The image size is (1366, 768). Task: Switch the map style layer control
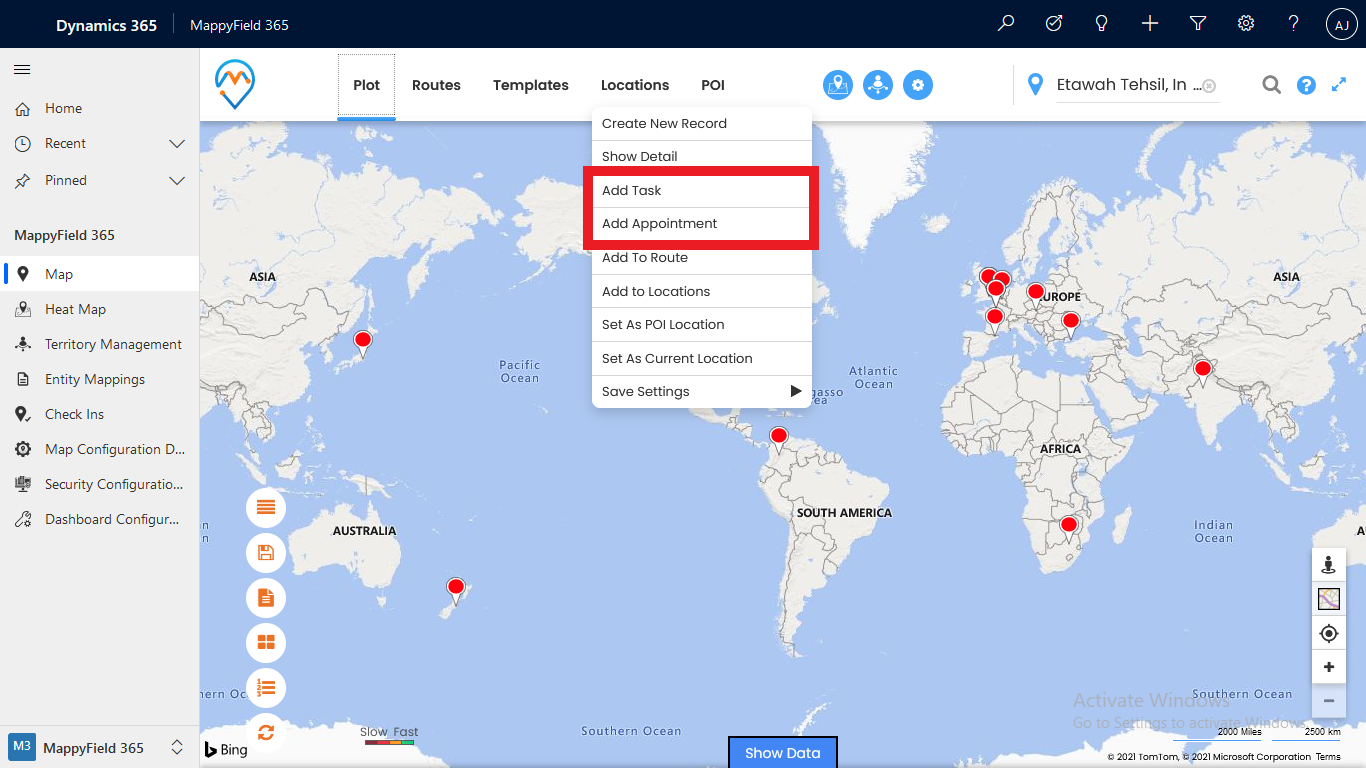pyautogui.click(x=1328, y=599)
